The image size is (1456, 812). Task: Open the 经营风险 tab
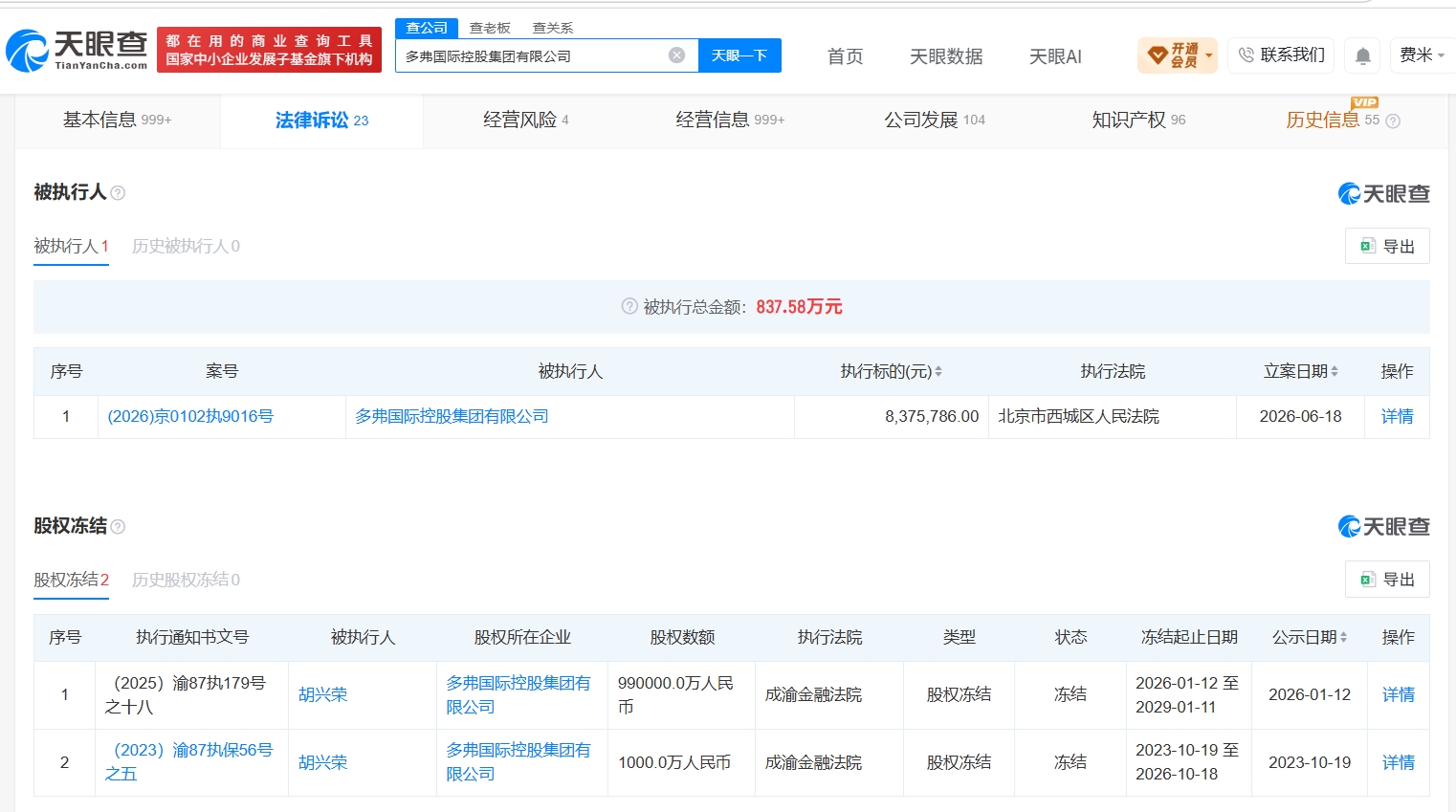(x=525, y=121)
